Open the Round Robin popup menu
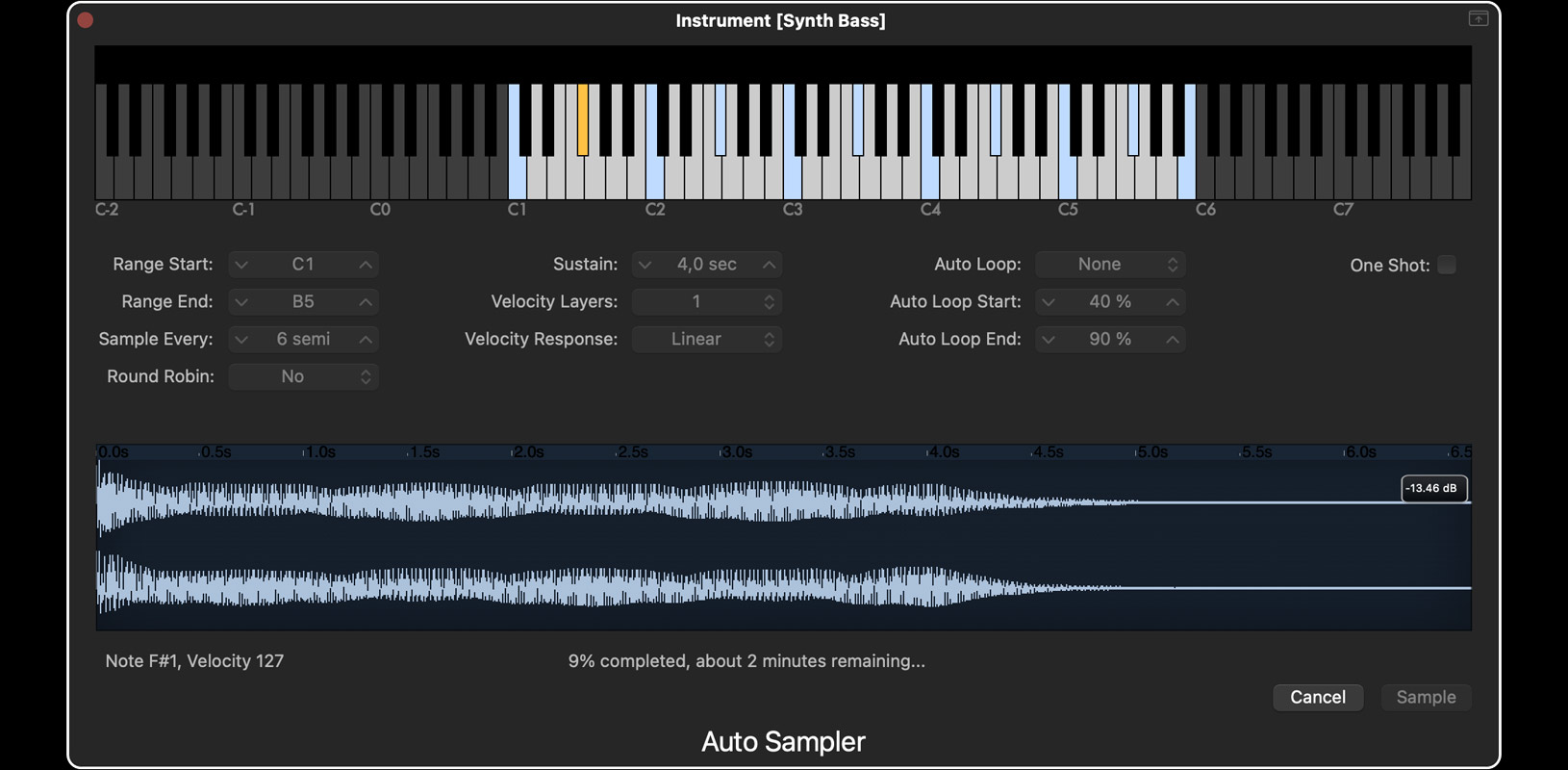Image resolution: width=1568 pixels, height=770 pixels. coord(303,377)
